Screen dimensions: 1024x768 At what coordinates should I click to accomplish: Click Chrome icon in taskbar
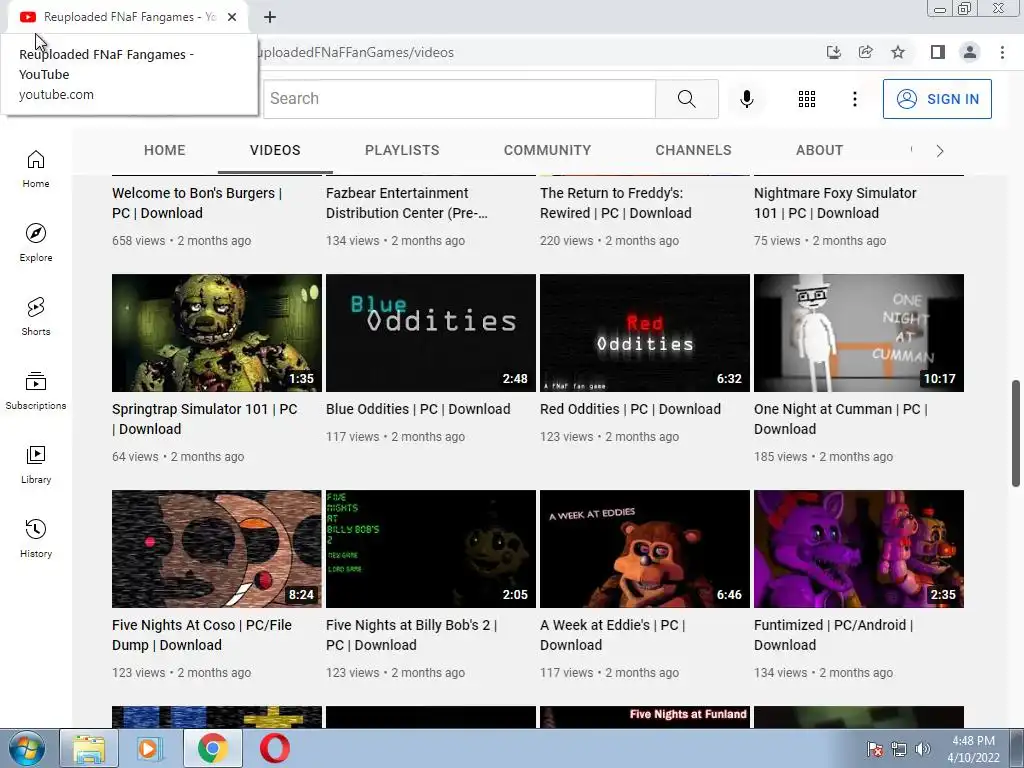pyautogui.click(x=213, y=748)
